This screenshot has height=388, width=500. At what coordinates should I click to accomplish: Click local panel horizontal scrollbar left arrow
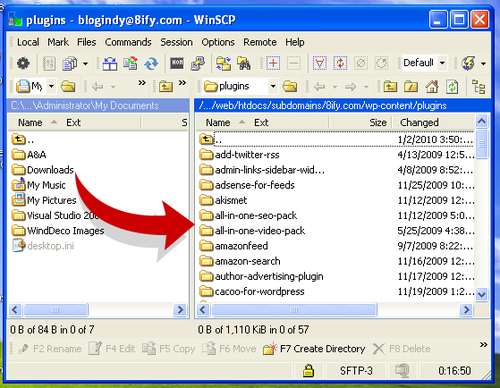pos(15,310)
